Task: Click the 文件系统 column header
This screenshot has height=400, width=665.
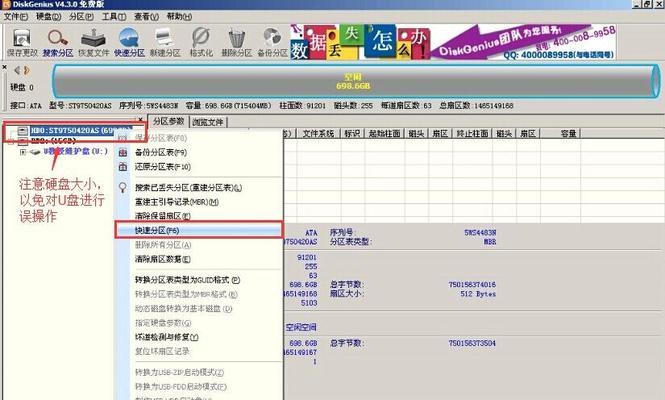Action: [318, 134]
